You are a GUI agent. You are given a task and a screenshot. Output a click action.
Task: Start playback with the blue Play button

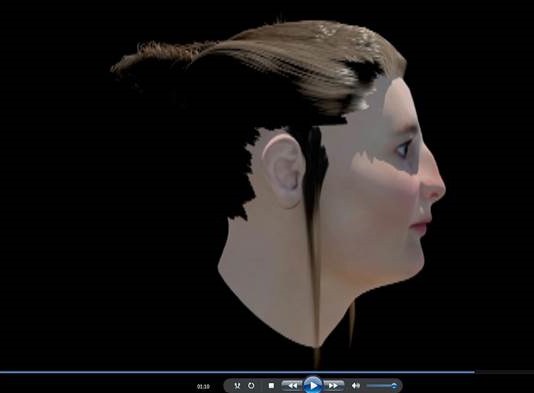[x=313, y=386]
